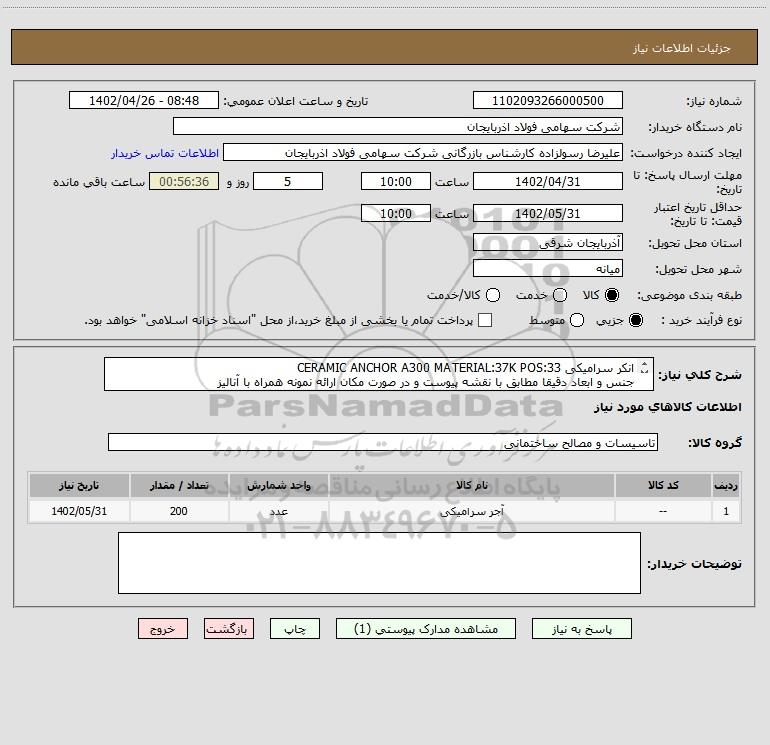Click the announcement date field 1402/04/26 - 08:48
This screenshot has height=745, width=770.
coord(144,101)
